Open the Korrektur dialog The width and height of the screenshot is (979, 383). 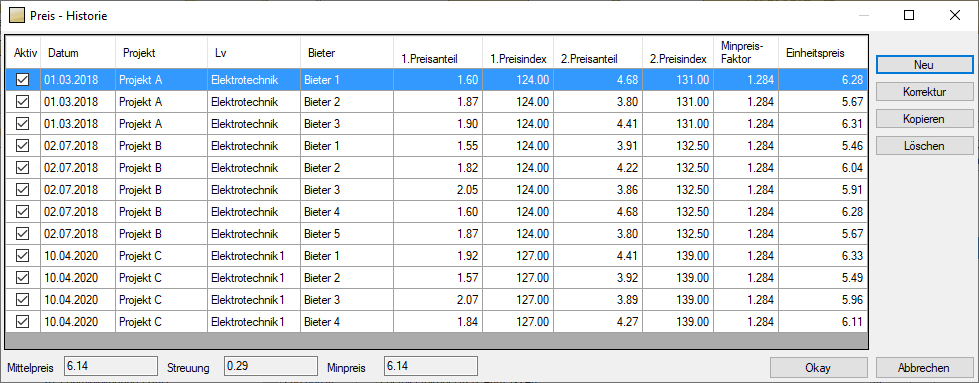pos(924,92)
